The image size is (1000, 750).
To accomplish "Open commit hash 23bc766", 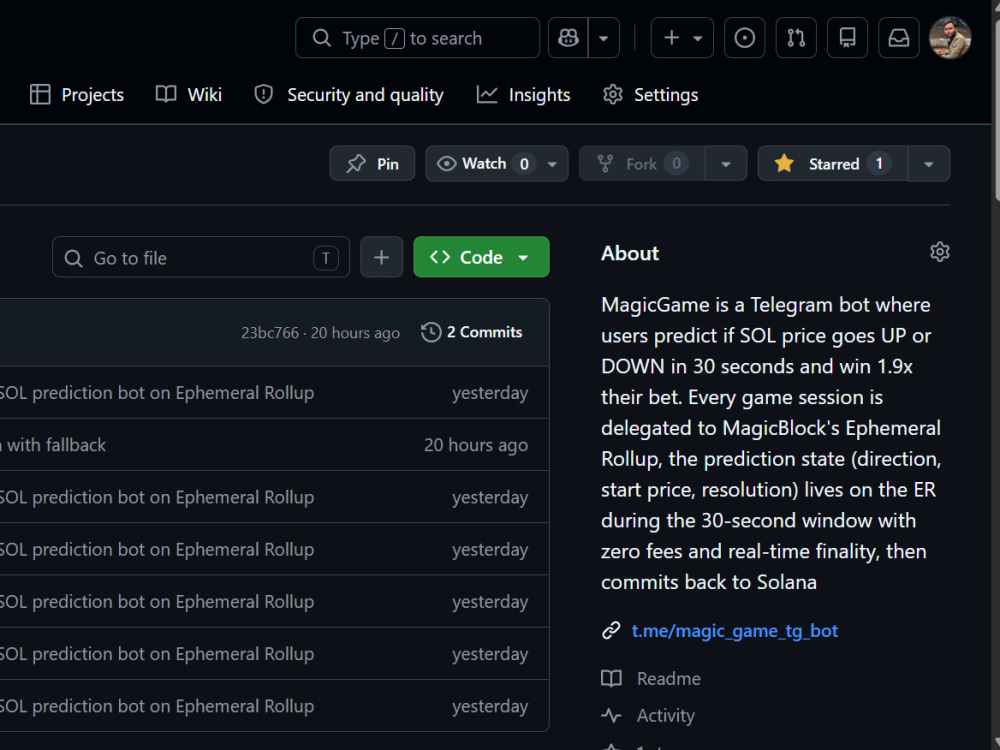I will click(270, 333).
